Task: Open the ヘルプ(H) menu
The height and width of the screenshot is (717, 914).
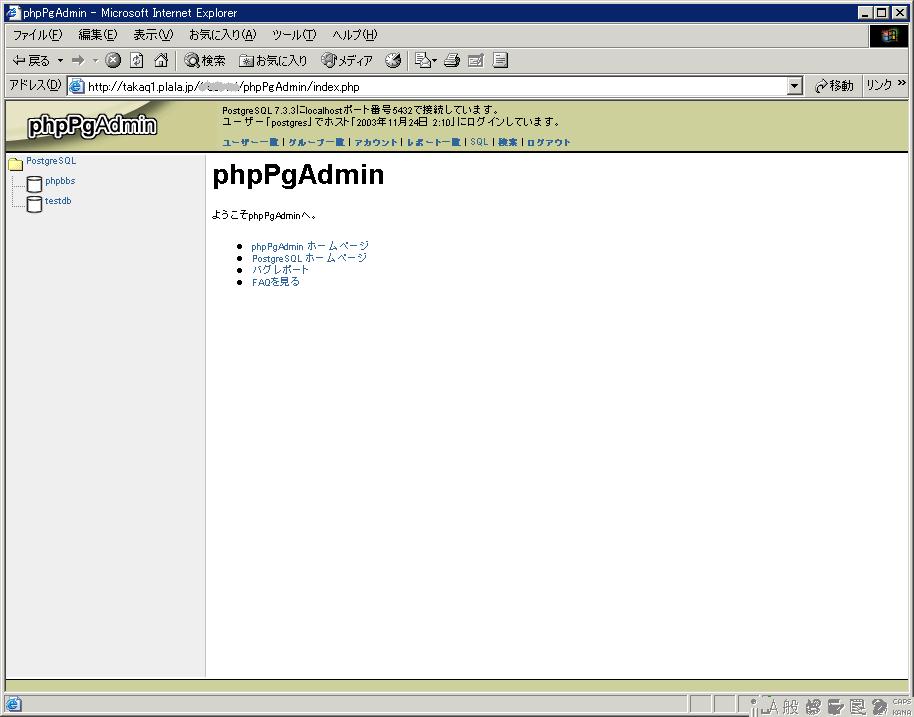Action: (x=355, y=35)
